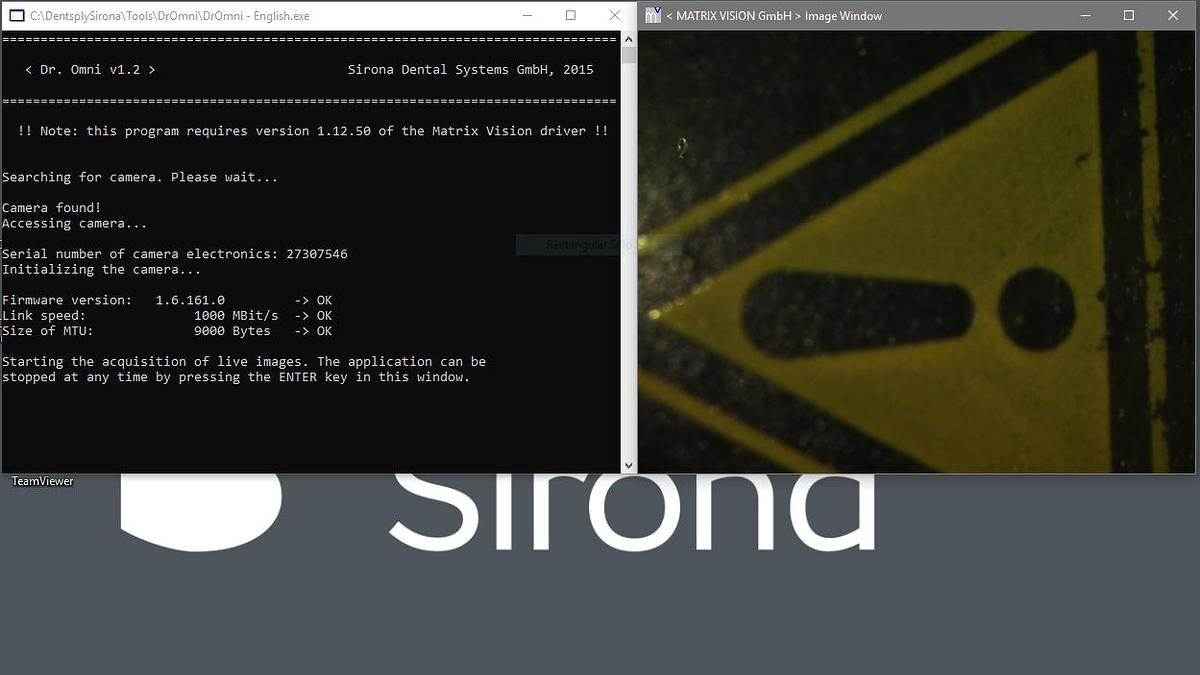
Task: Minimize the Matrix Vision Image Window
Action: pyautogui.click(x=1085, y=16)
